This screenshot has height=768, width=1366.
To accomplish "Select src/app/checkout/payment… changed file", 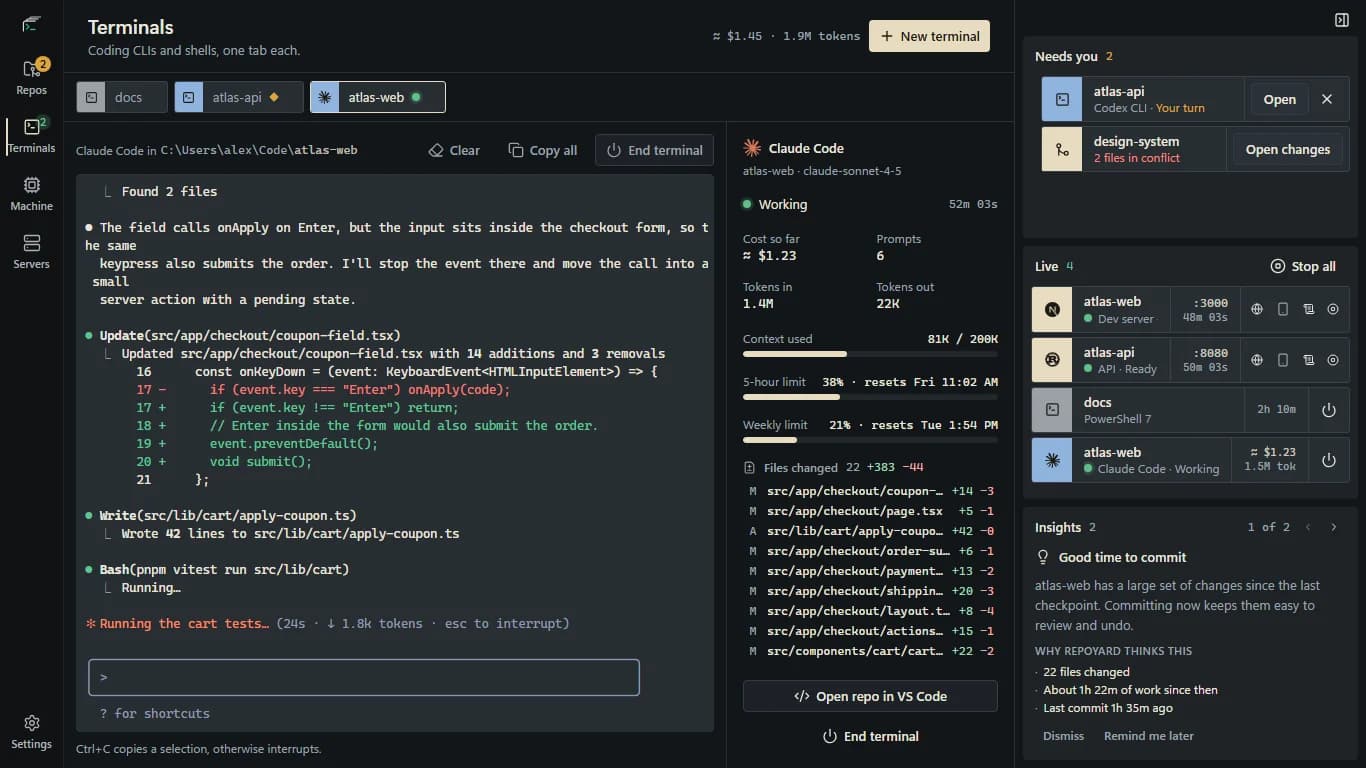I will pyautogui.click(x=870, y=571).
